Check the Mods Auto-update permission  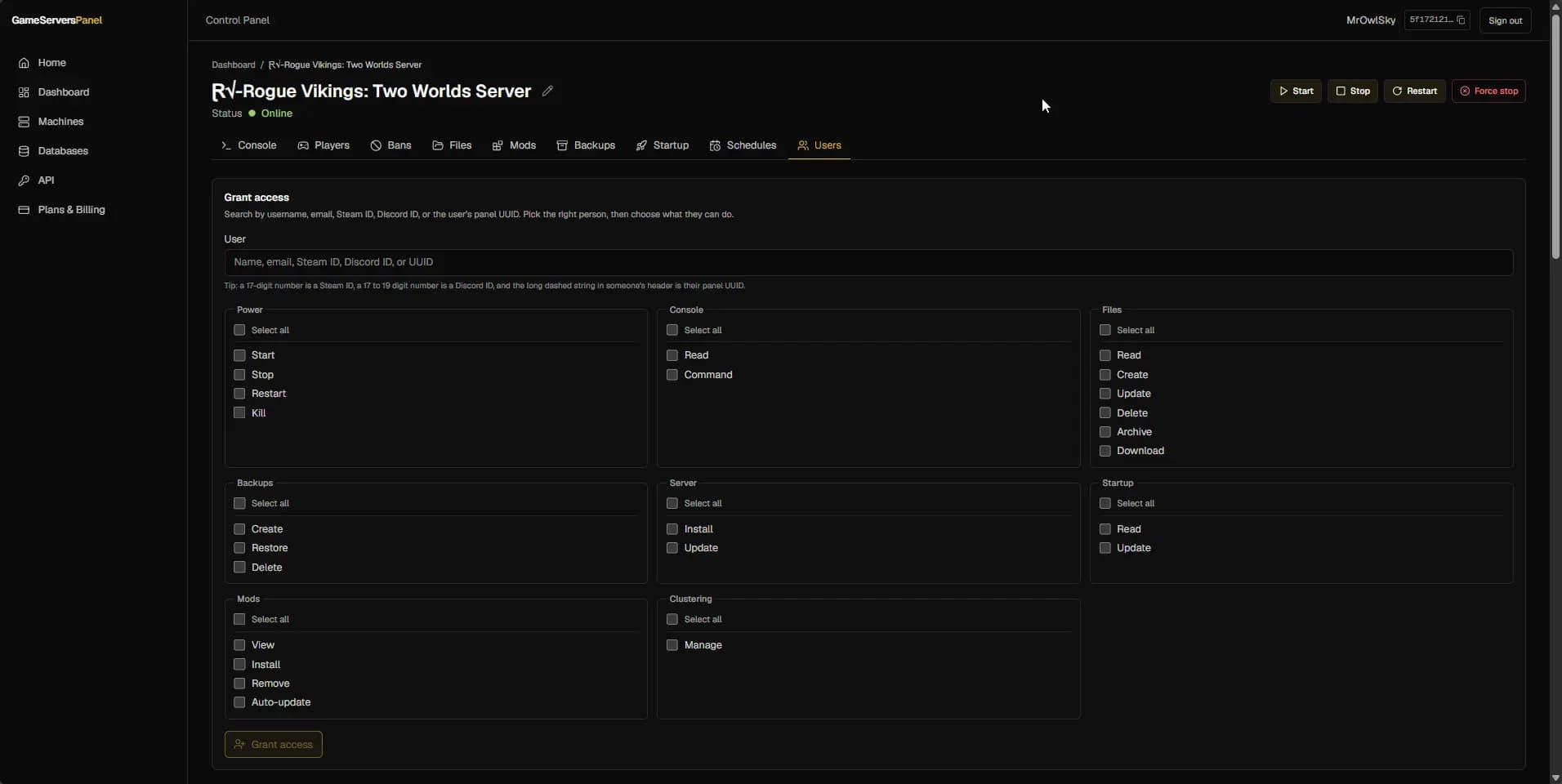pyautogui.click(x=239, y=702)
